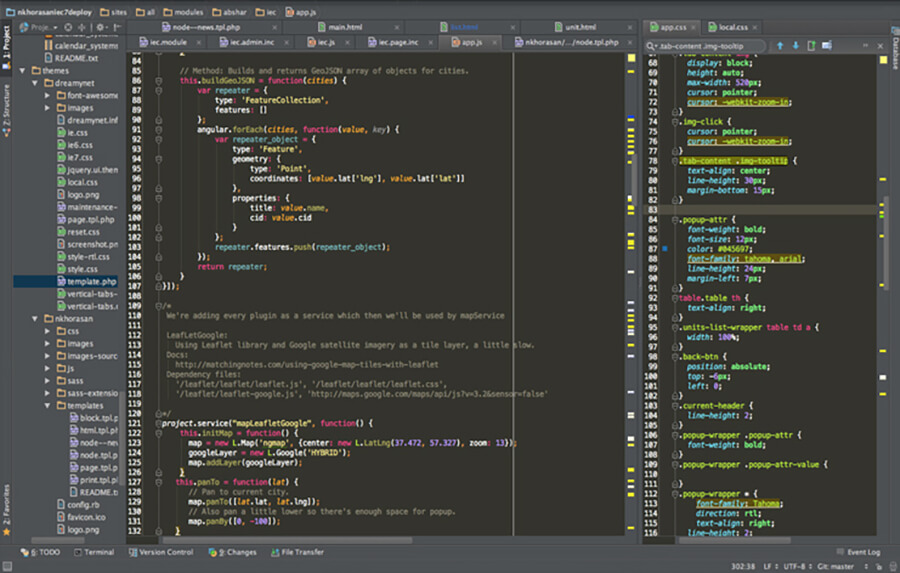The width and height of the screenshot is (900, 573).
Task: Expand the font-awesome folder in tree
Action: (x=48, y=95)
